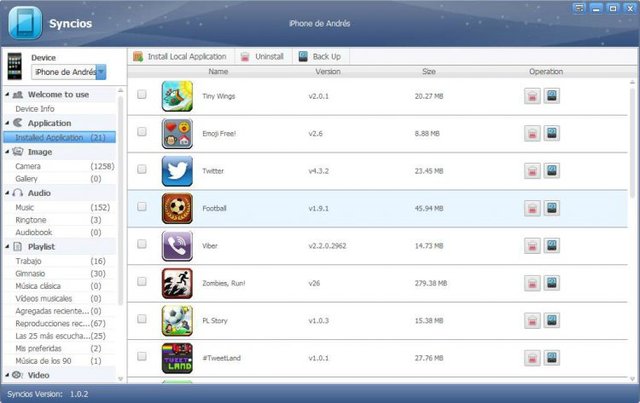Click the backup icon for #TweetLand
Viewport: 640px width, 403px height.
[x=551, y=358]
